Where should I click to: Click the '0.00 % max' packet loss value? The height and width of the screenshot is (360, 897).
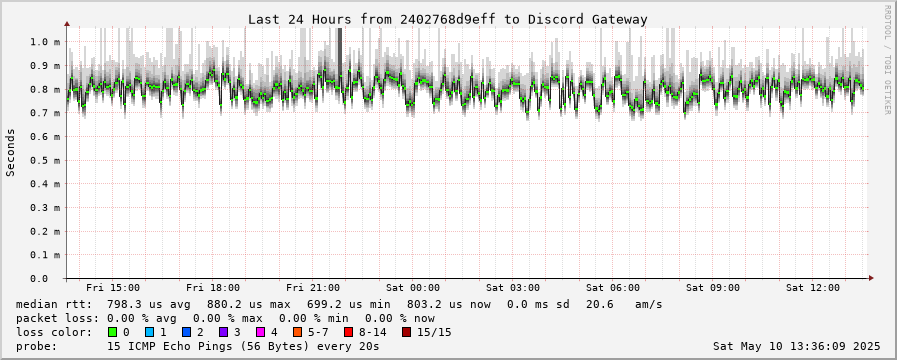point(227,318)
